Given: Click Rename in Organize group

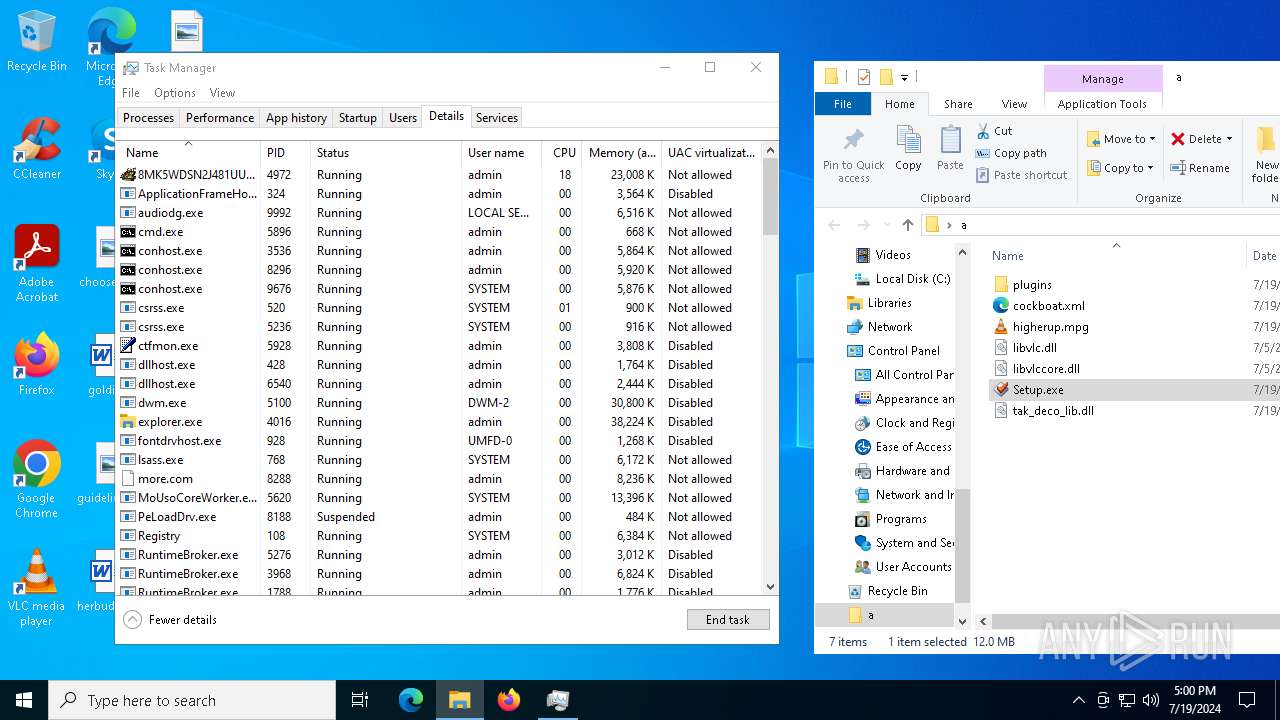Looking at the screenshot, I should (x=1200, y=168).
